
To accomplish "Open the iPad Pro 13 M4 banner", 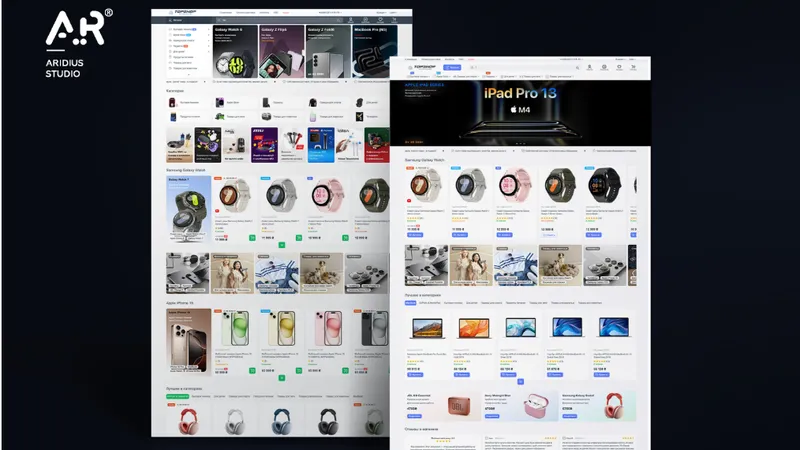I will 520,113.
